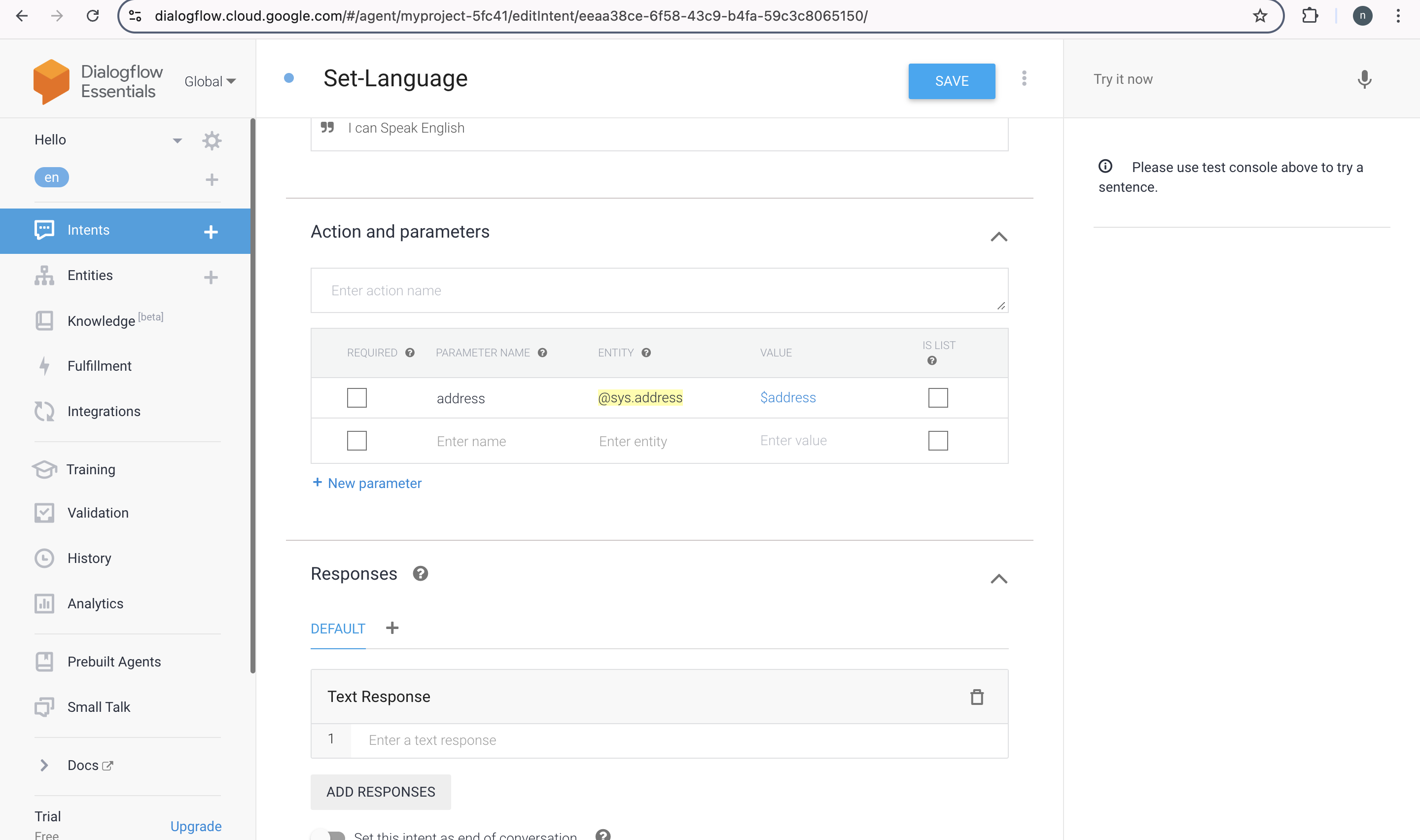Open the Fulfillment panel
This screenshot has height=840, width=1420.
[100, 366]
